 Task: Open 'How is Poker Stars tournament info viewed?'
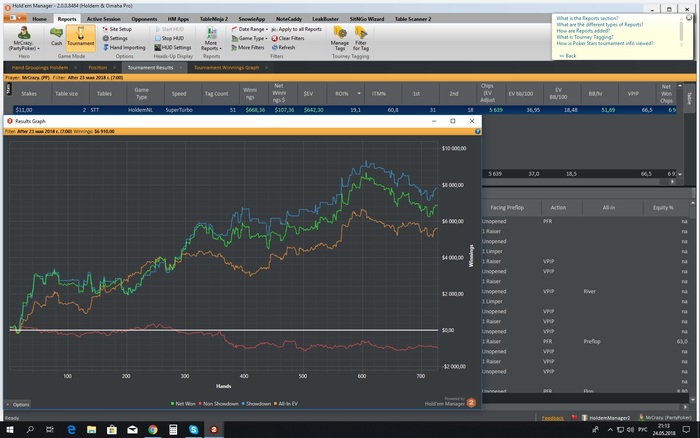[604, 43]
